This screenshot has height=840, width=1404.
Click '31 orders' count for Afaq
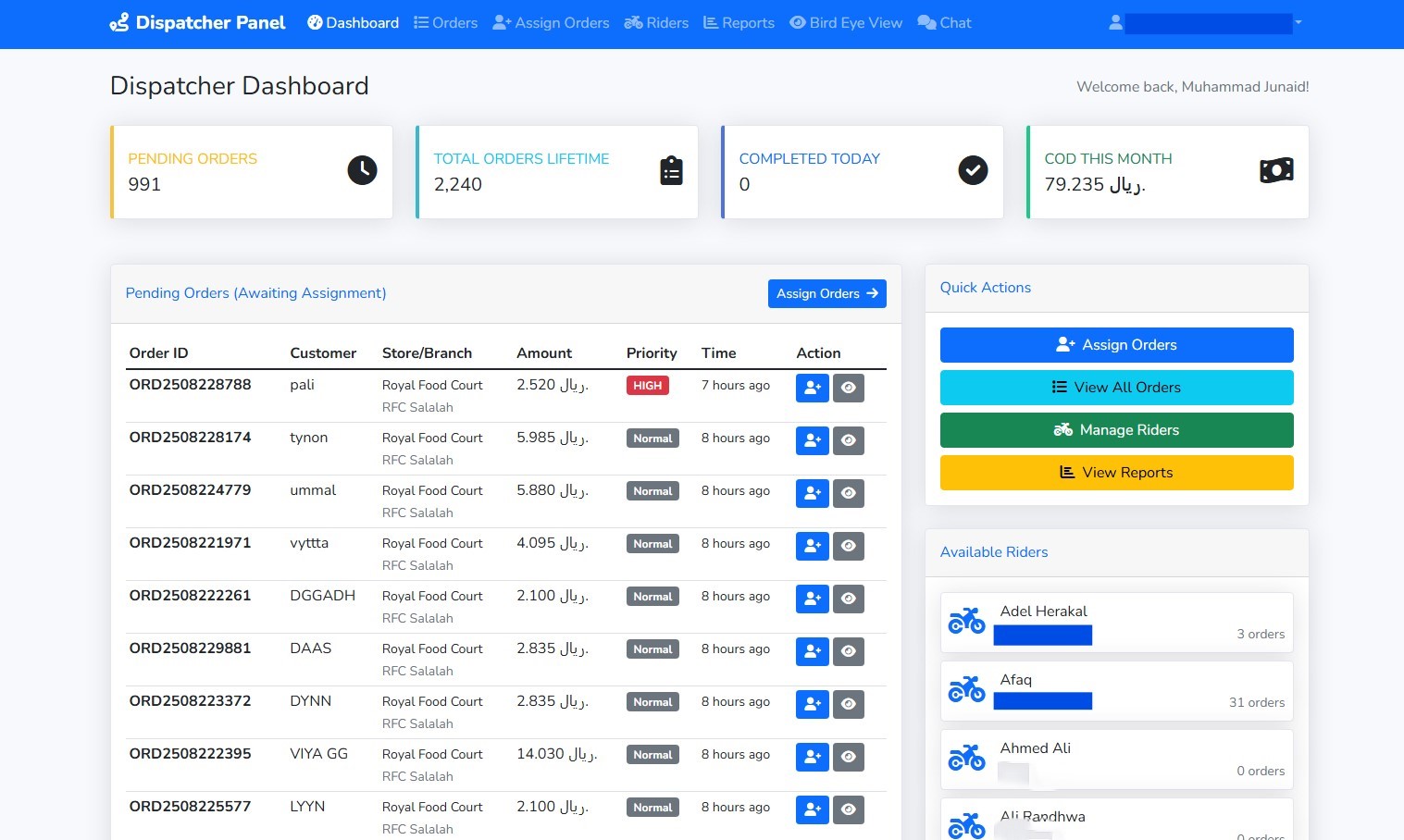pyautogui.click(x=1257, y=702)
